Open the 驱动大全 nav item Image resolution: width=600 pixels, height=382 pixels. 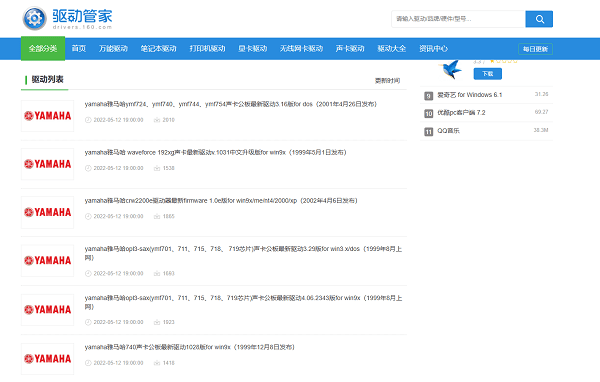[392, 49]
